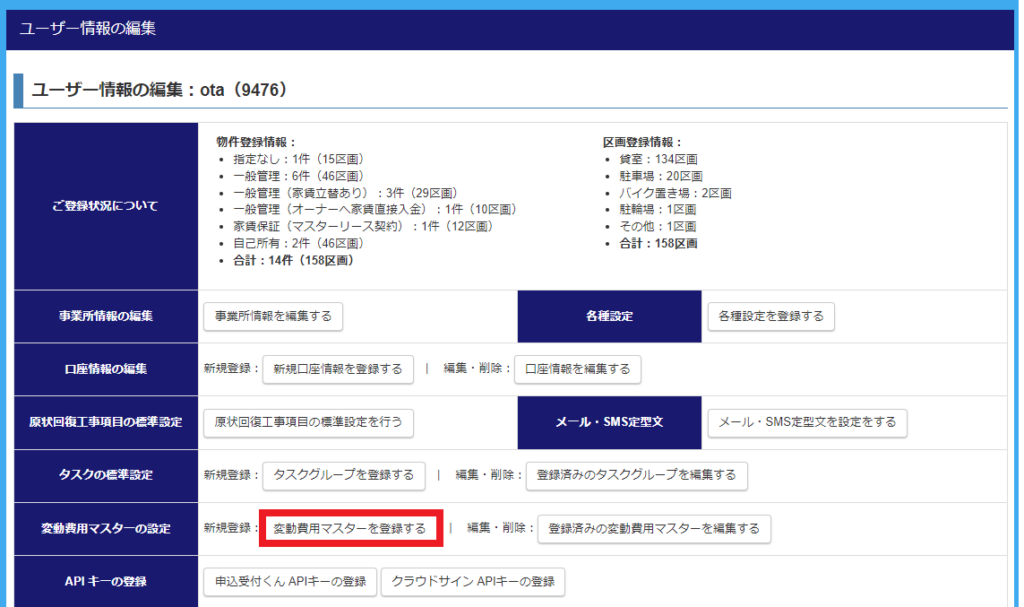Click the highlighted 変動費用マスターを登録する button
1024x607 pixels.
click(x=350, y=528)
